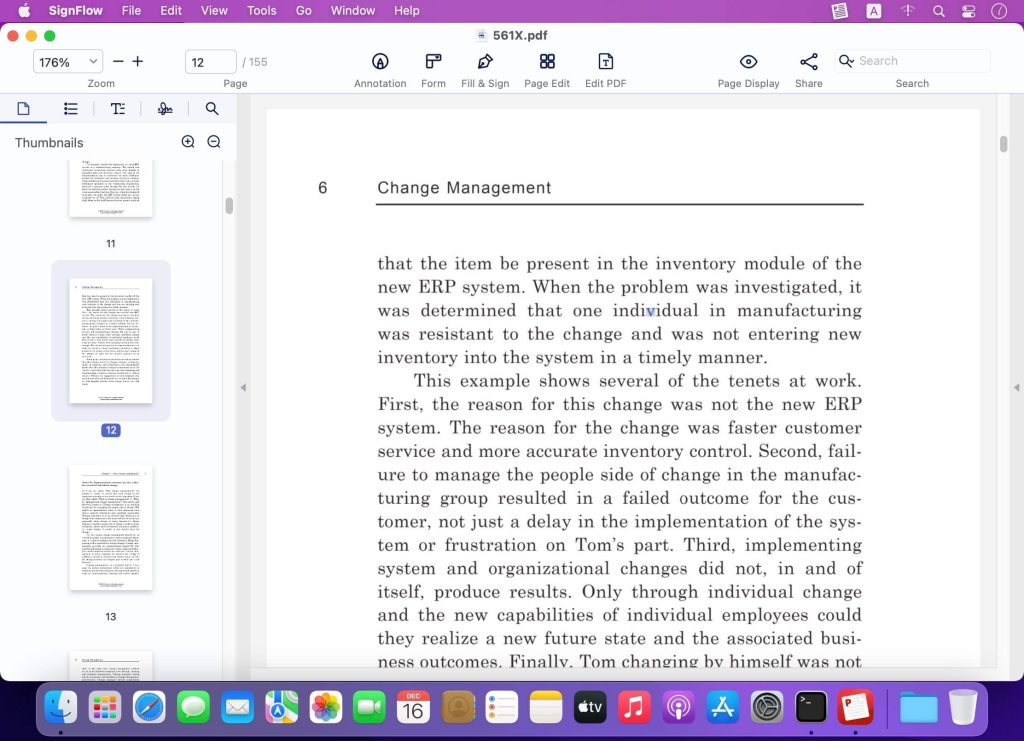Open the document Outline sidebar view
This screenshot has height=741, width=1024.
pos(70,108)
